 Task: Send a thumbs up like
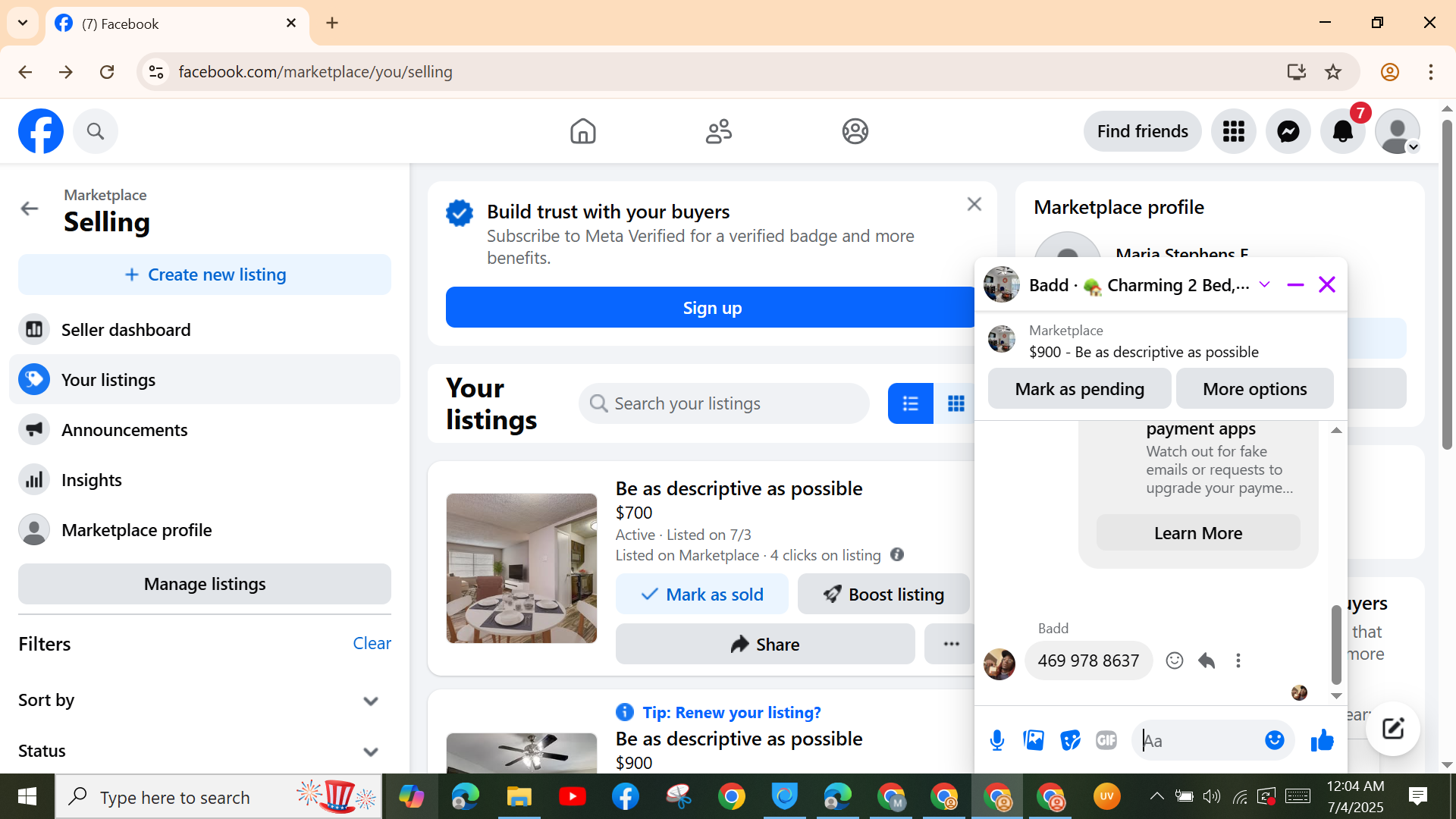coord(1322,740)
